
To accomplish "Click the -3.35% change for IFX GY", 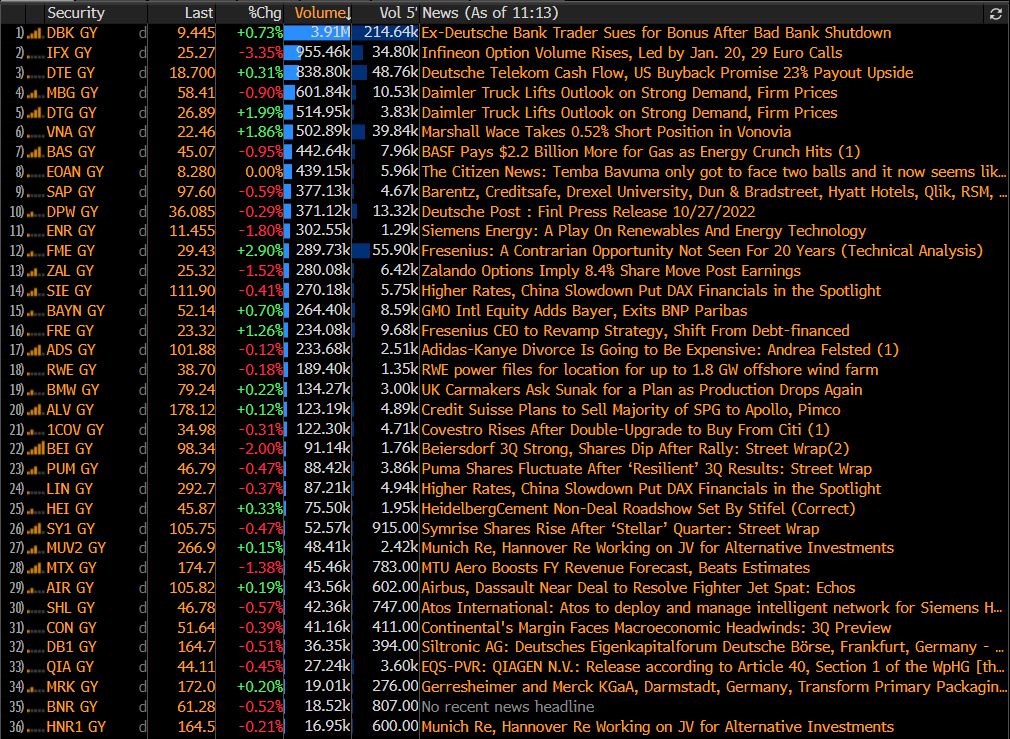I will click(260, 53).
